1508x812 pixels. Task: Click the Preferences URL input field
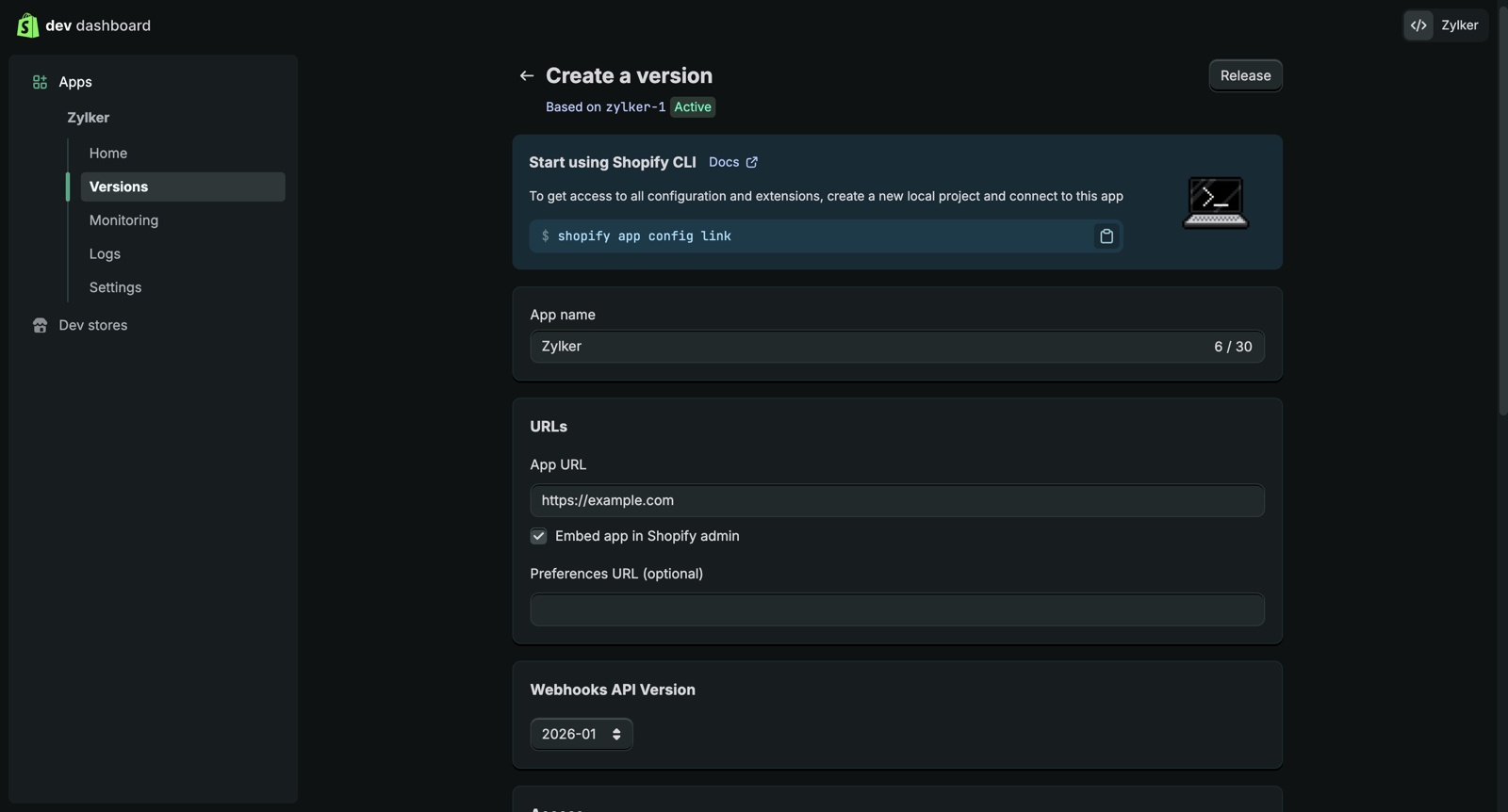[896, 609]
